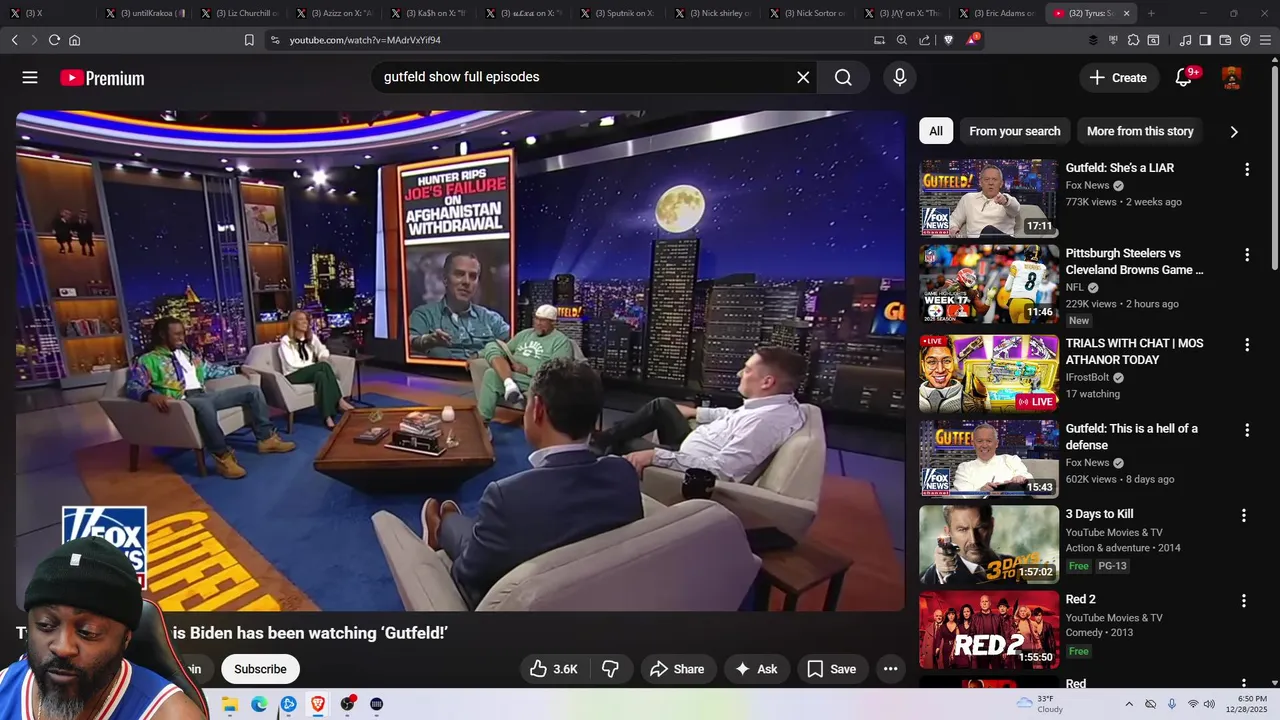Open Brave Rewards triangle icon
Image resolution: width=1280 pixels, height=720 pixels.
click(x=973, y=40)
